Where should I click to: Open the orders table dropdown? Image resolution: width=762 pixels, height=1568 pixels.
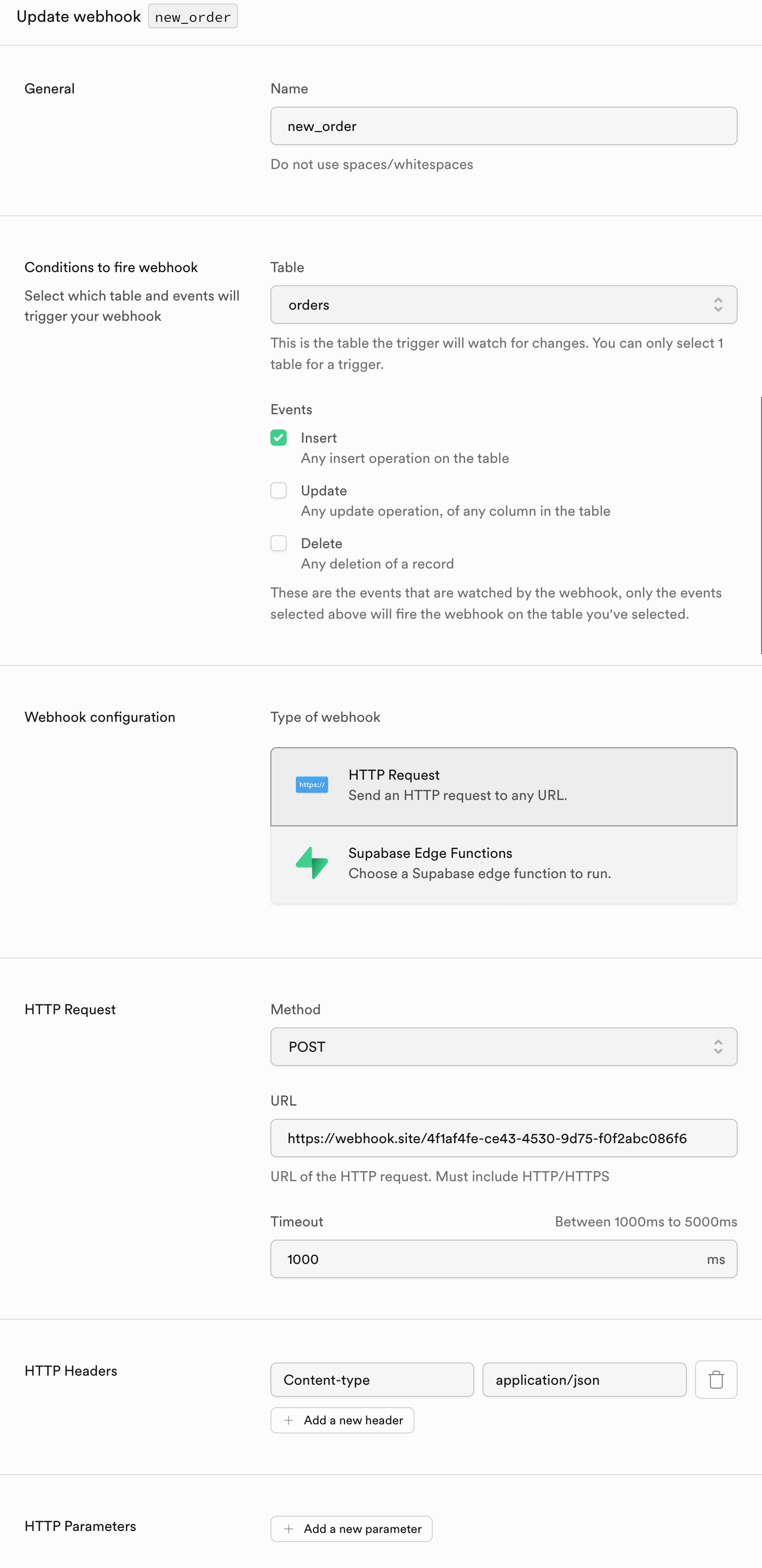(x=504, y=305)
